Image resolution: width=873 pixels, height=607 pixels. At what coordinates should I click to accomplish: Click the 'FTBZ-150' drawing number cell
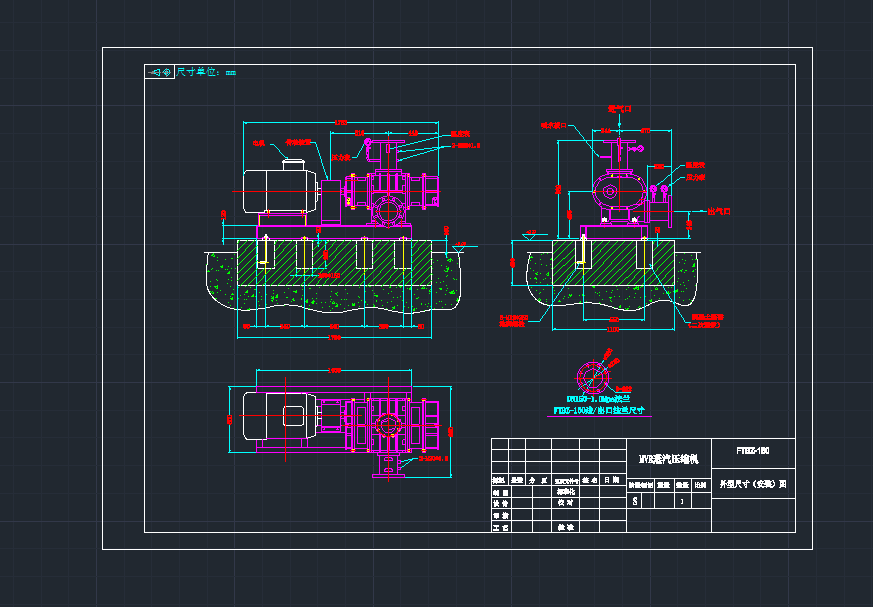753,451
